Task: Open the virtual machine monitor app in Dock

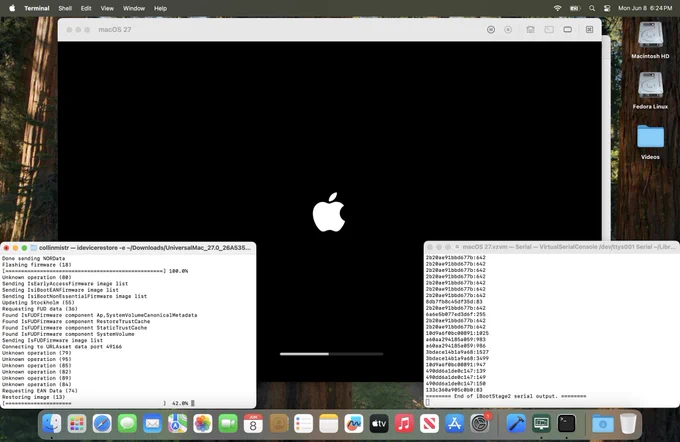Action: tap(541, 423)
